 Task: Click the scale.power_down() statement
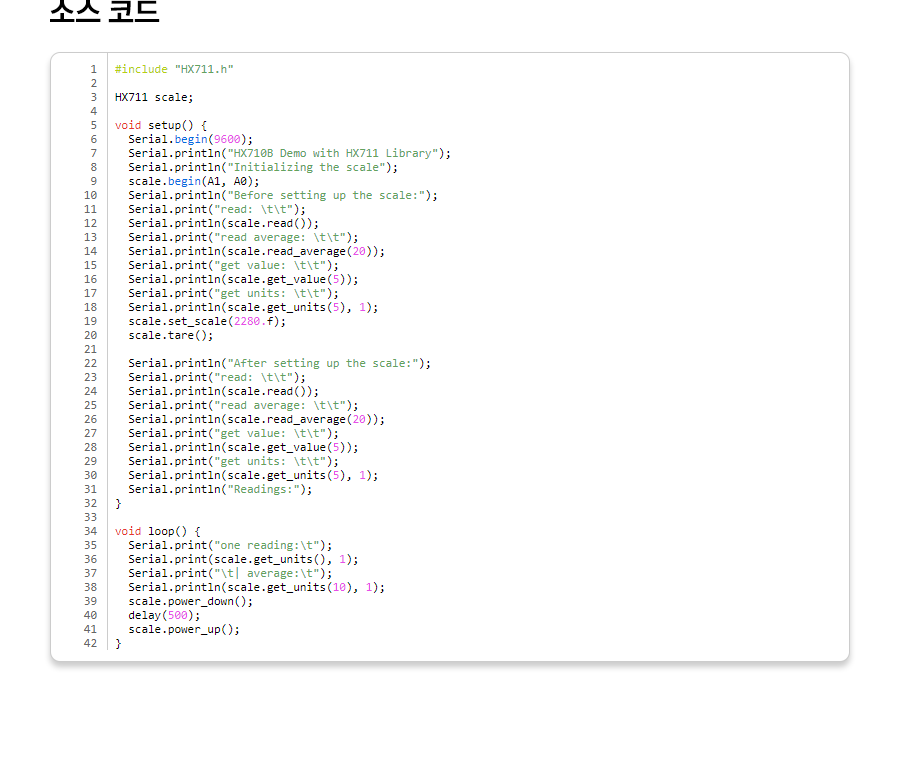(190, 601)
